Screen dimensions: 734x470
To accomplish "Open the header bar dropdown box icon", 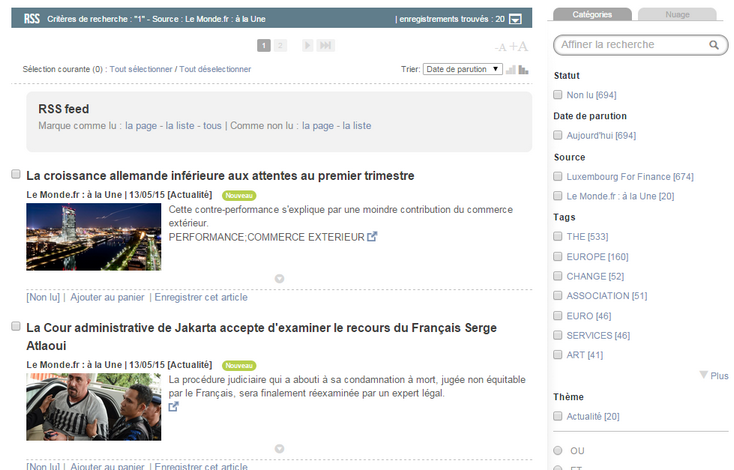I will [515, 19].
